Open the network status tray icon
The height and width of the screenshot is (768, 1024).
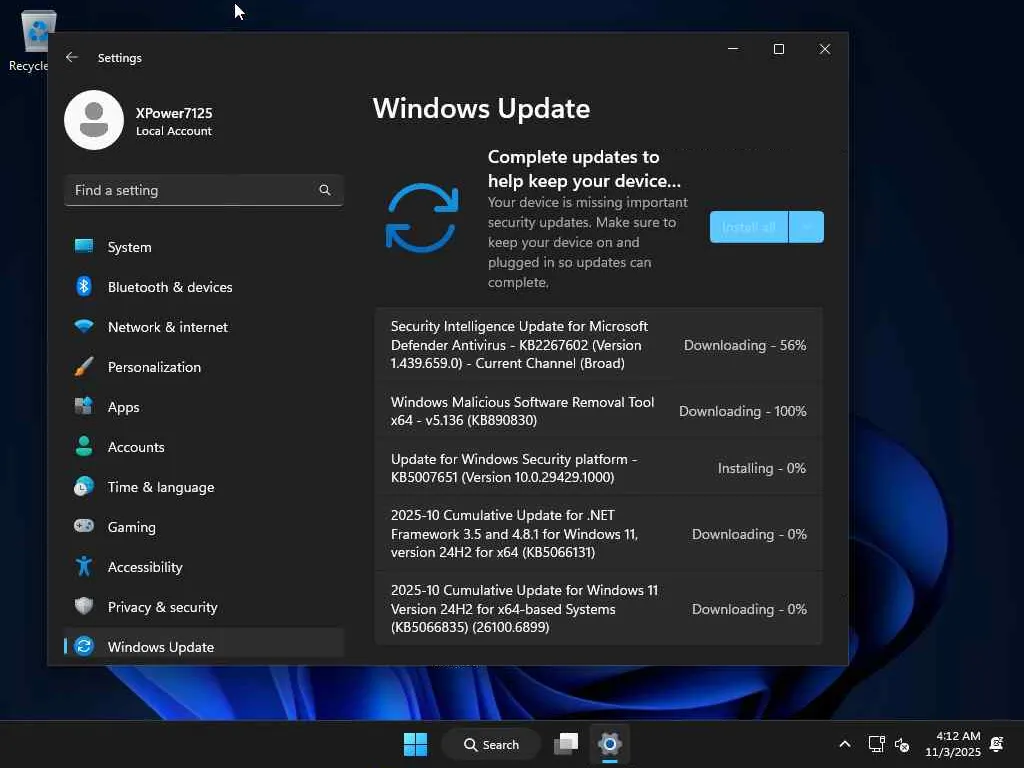tap(876, 744)
